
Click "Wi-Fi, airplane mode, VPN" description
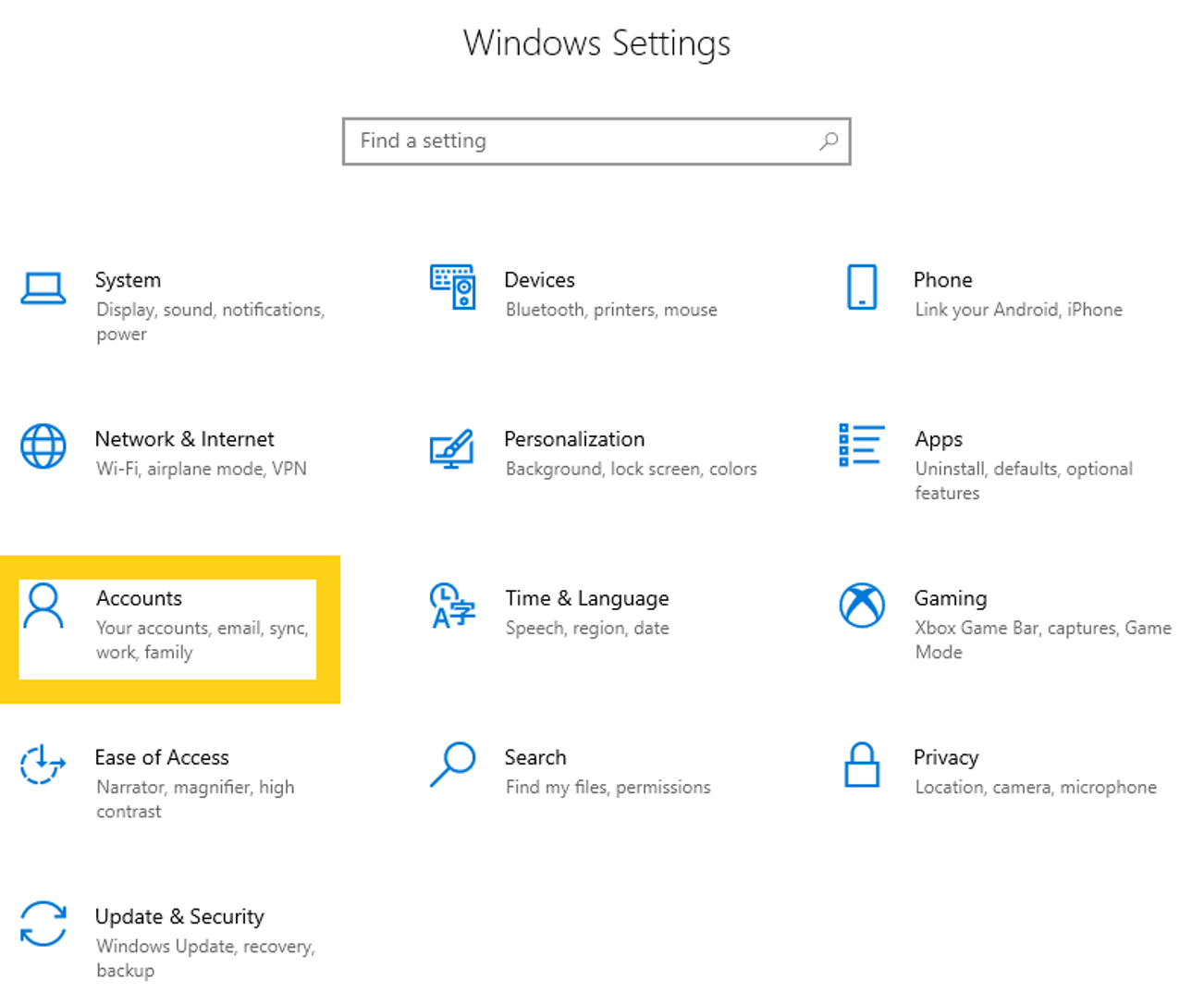click(x=202, y=469)
